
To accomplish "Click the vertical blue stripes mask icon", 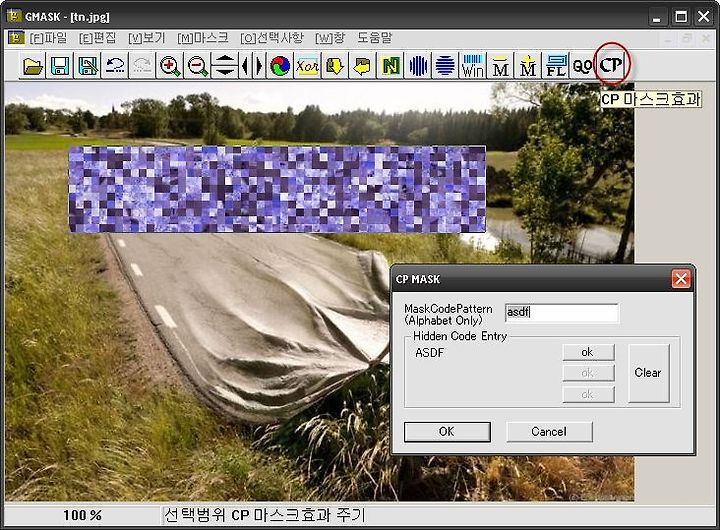I will 418,66.
